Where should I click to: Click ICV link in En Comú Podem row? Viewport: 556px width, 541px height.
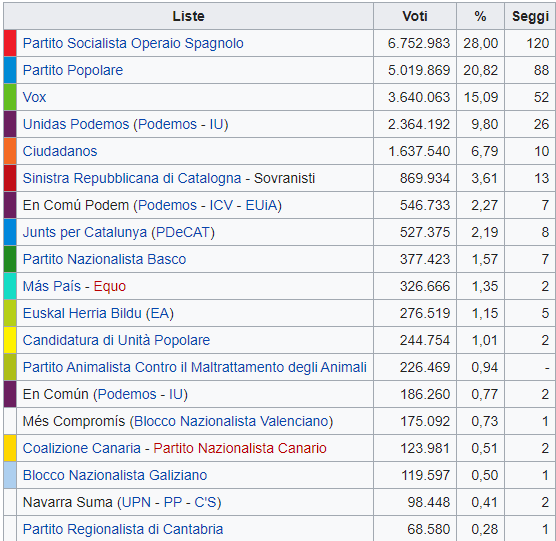220,205
